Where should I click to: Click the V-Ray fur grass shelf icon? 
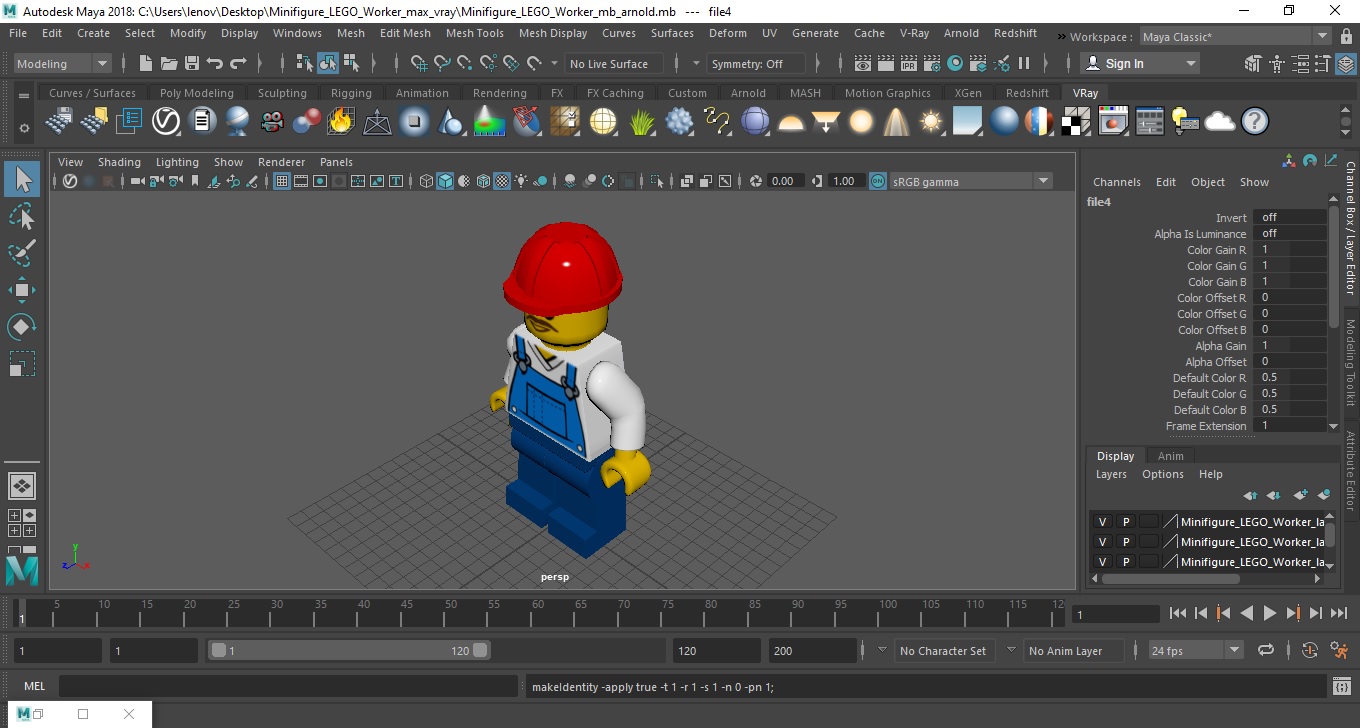coord(643,122)
